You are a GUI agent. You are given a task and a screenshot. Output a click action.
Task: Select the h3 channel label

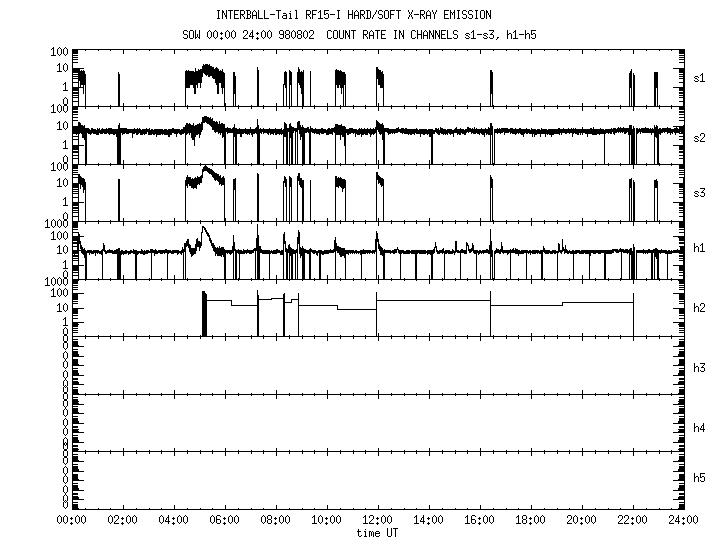[x=699, y=368]
